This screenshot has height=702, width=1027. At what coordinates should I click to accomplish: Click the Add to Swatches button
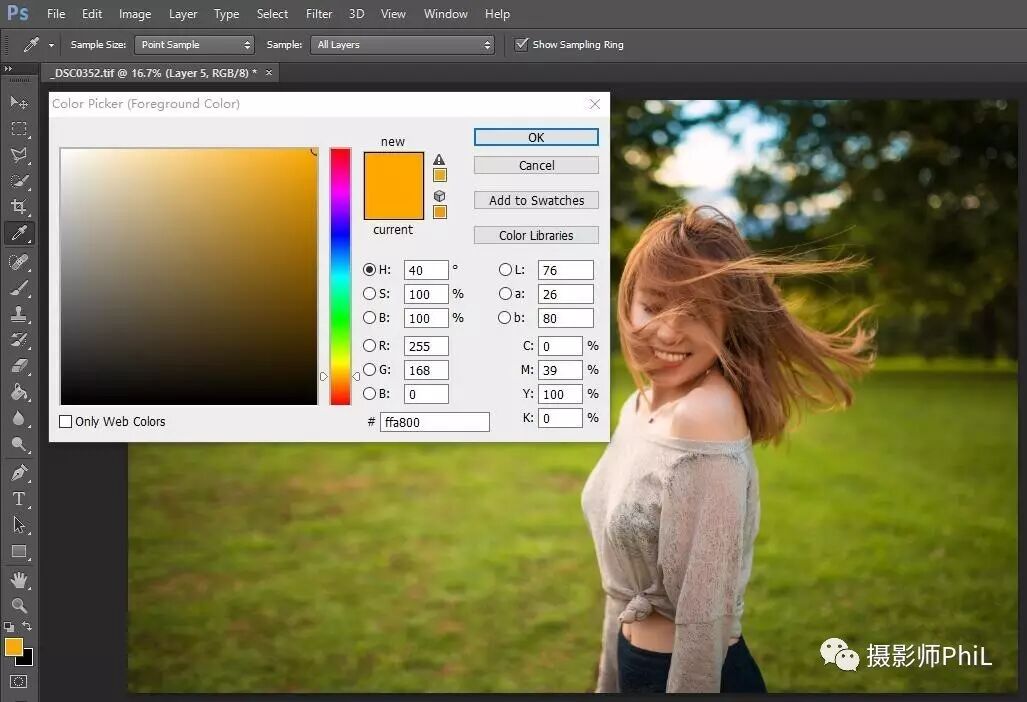pyautogui.click(x=536, y=200)
